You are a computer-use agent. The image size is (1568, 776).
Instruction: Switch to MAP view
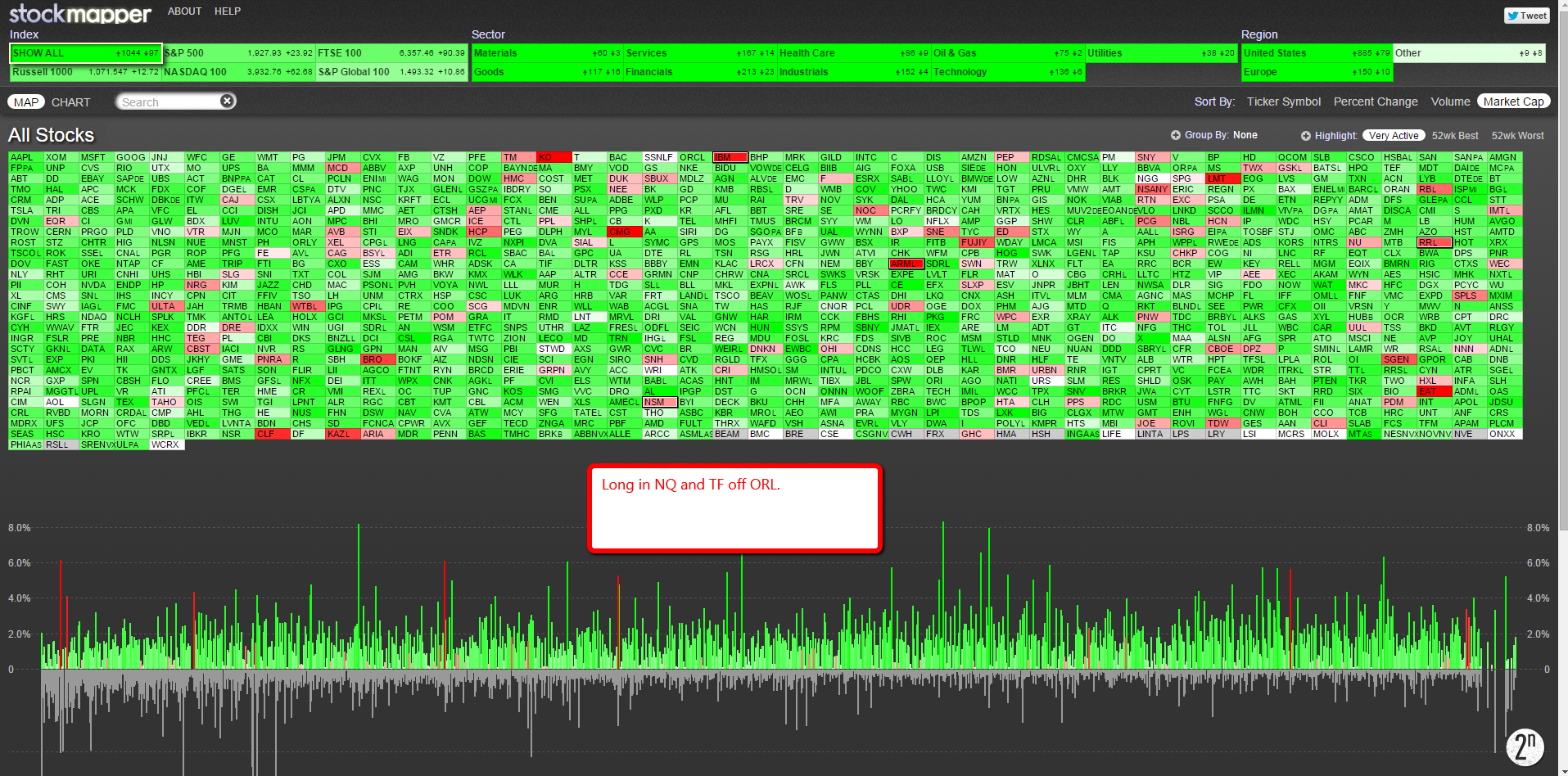26,102
